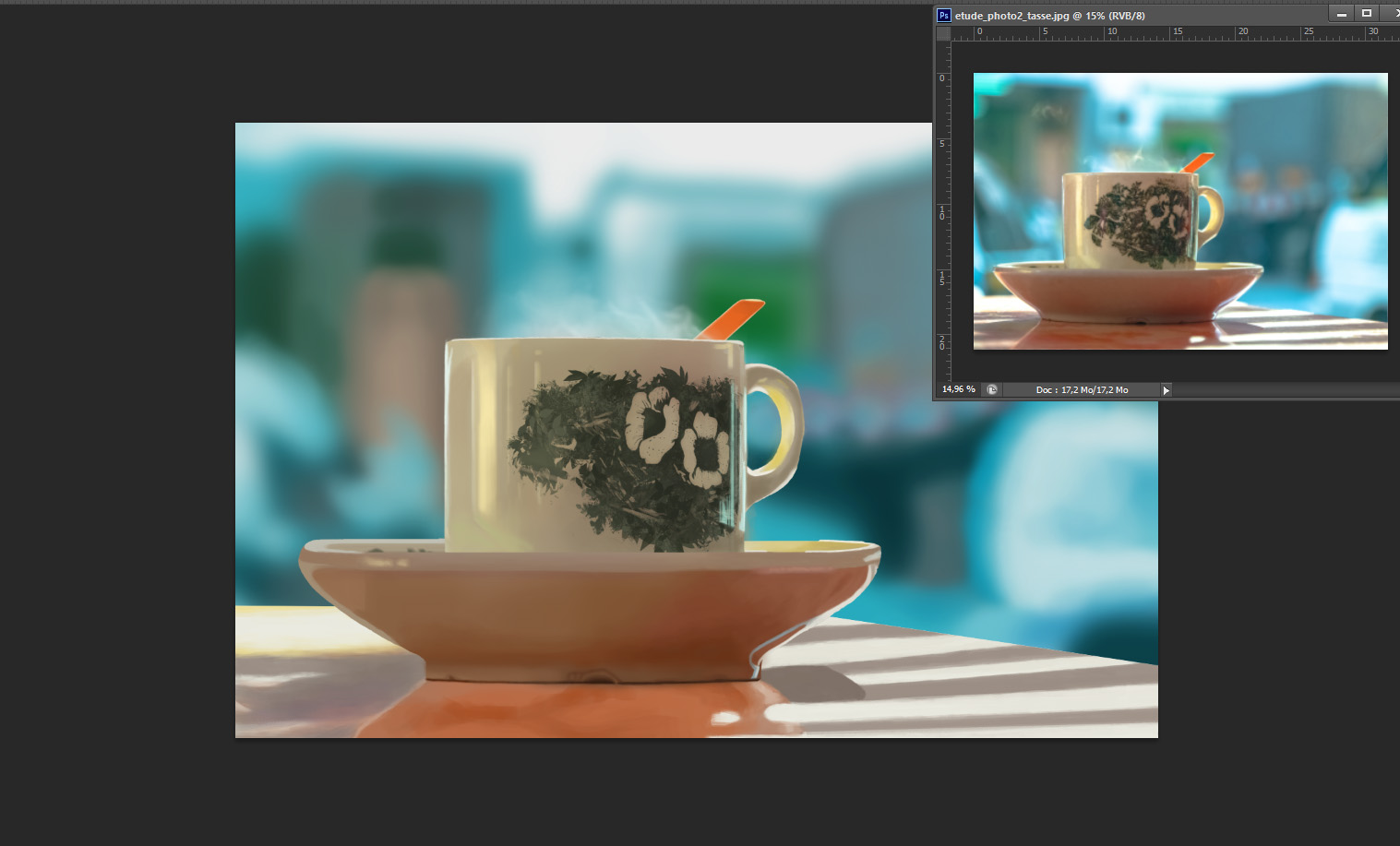Click the 10 mark on the horizontal ruler
This screenshot has width=1400, height=846.
pyautogui.click(x=1111, y=31)
